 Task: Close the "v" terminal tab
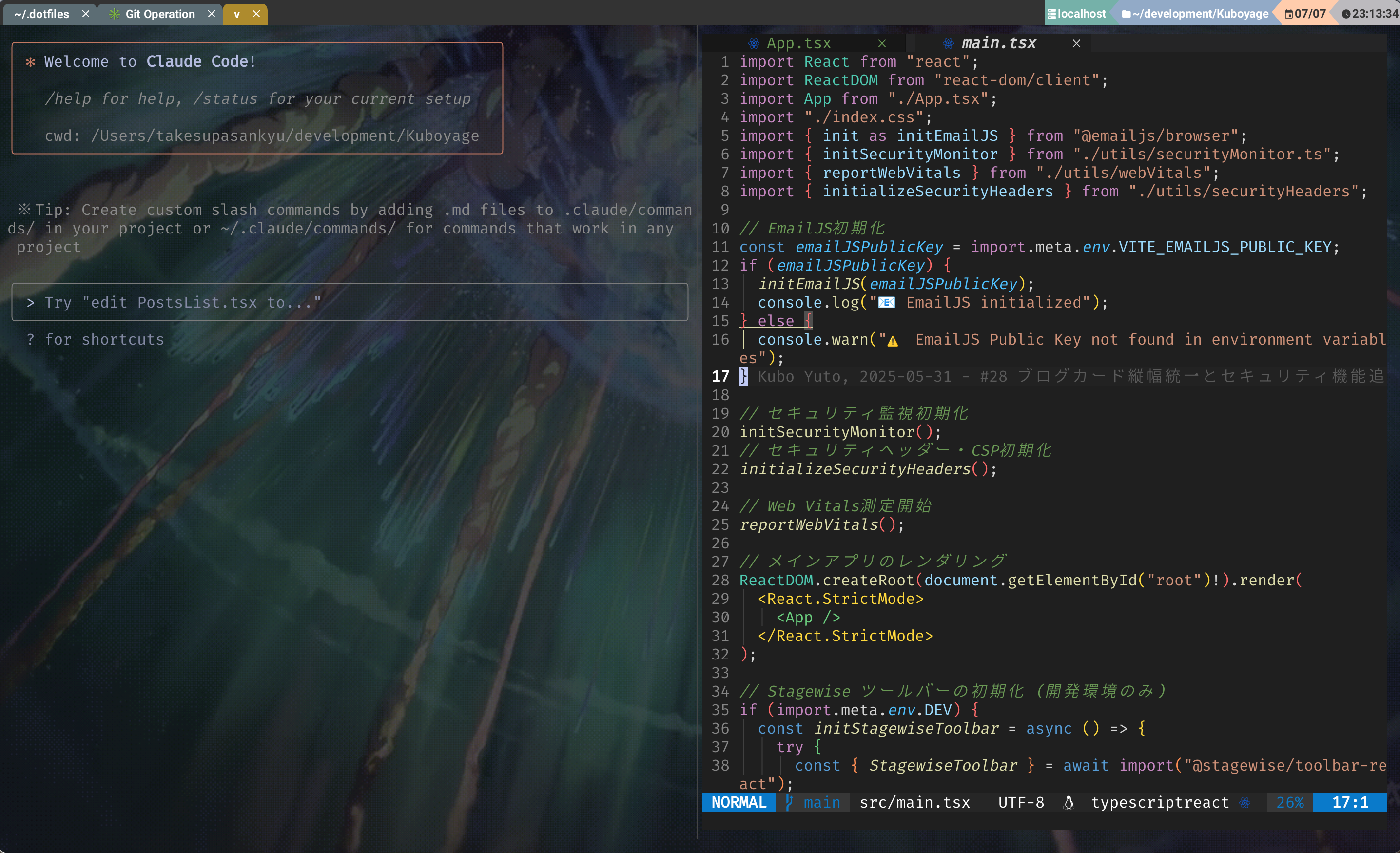(256, 14)
